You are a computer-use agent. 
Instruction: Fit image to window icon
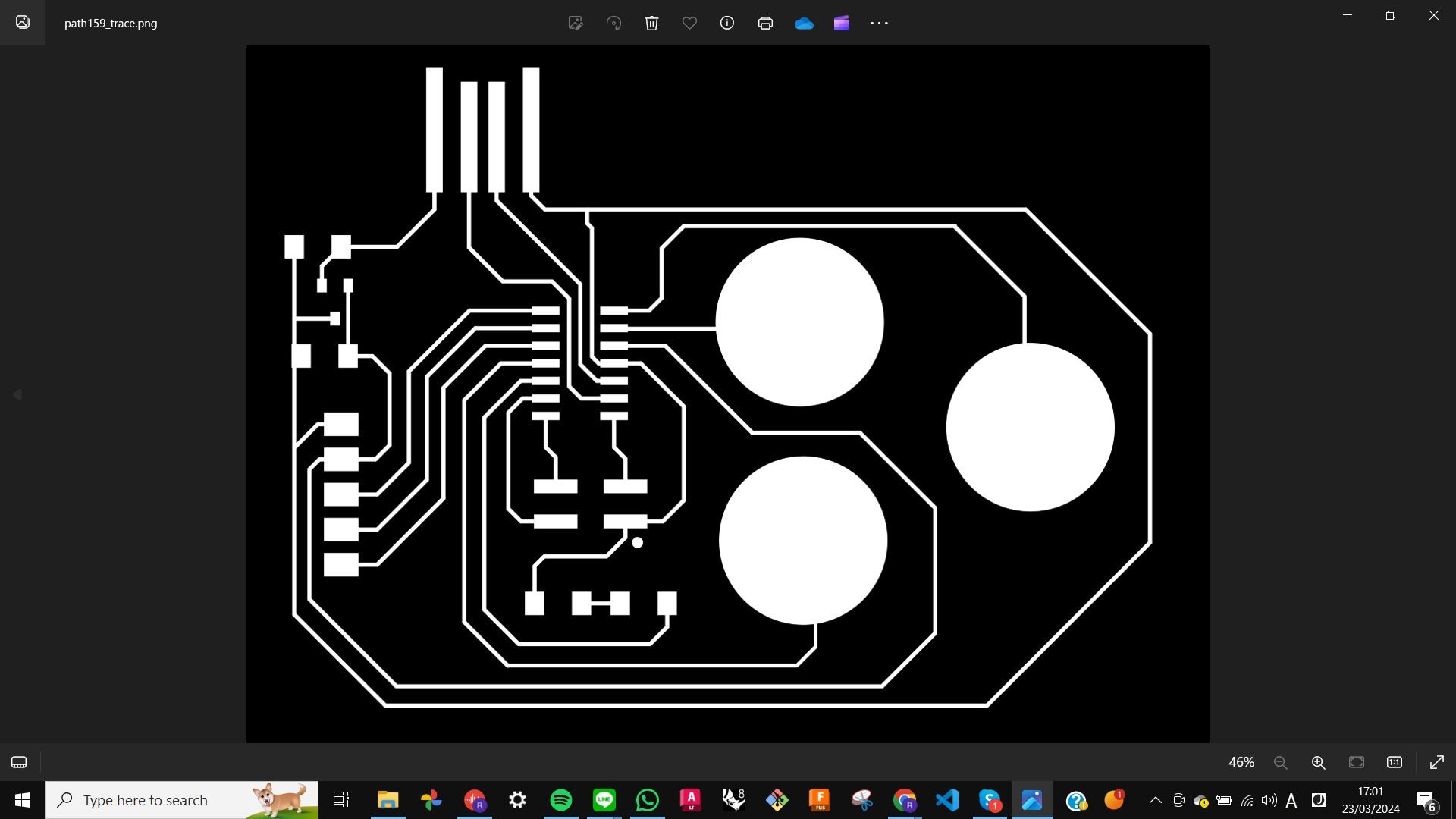1357,762
